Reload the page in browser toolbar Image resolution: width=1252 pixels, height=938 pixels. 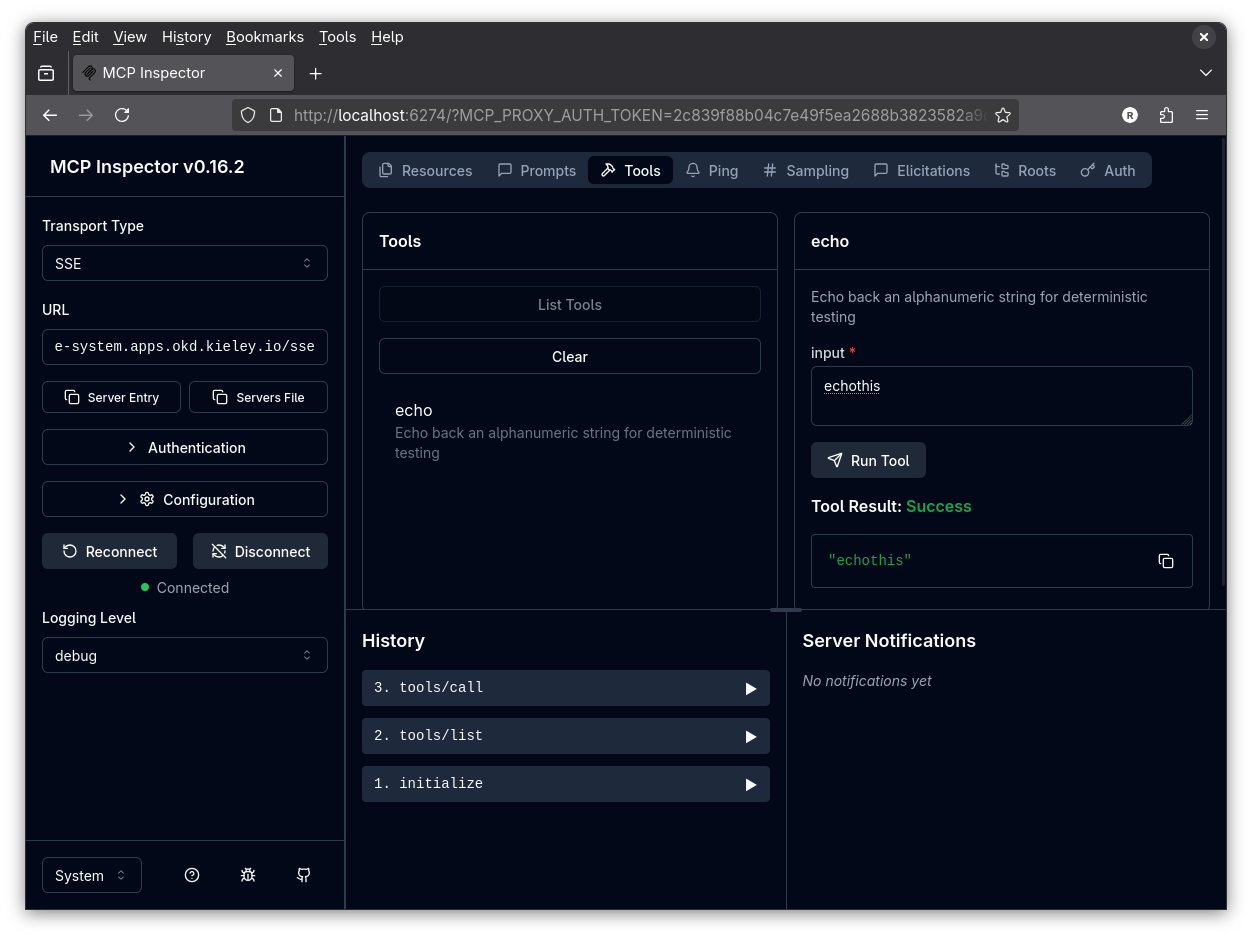[122, 115]
